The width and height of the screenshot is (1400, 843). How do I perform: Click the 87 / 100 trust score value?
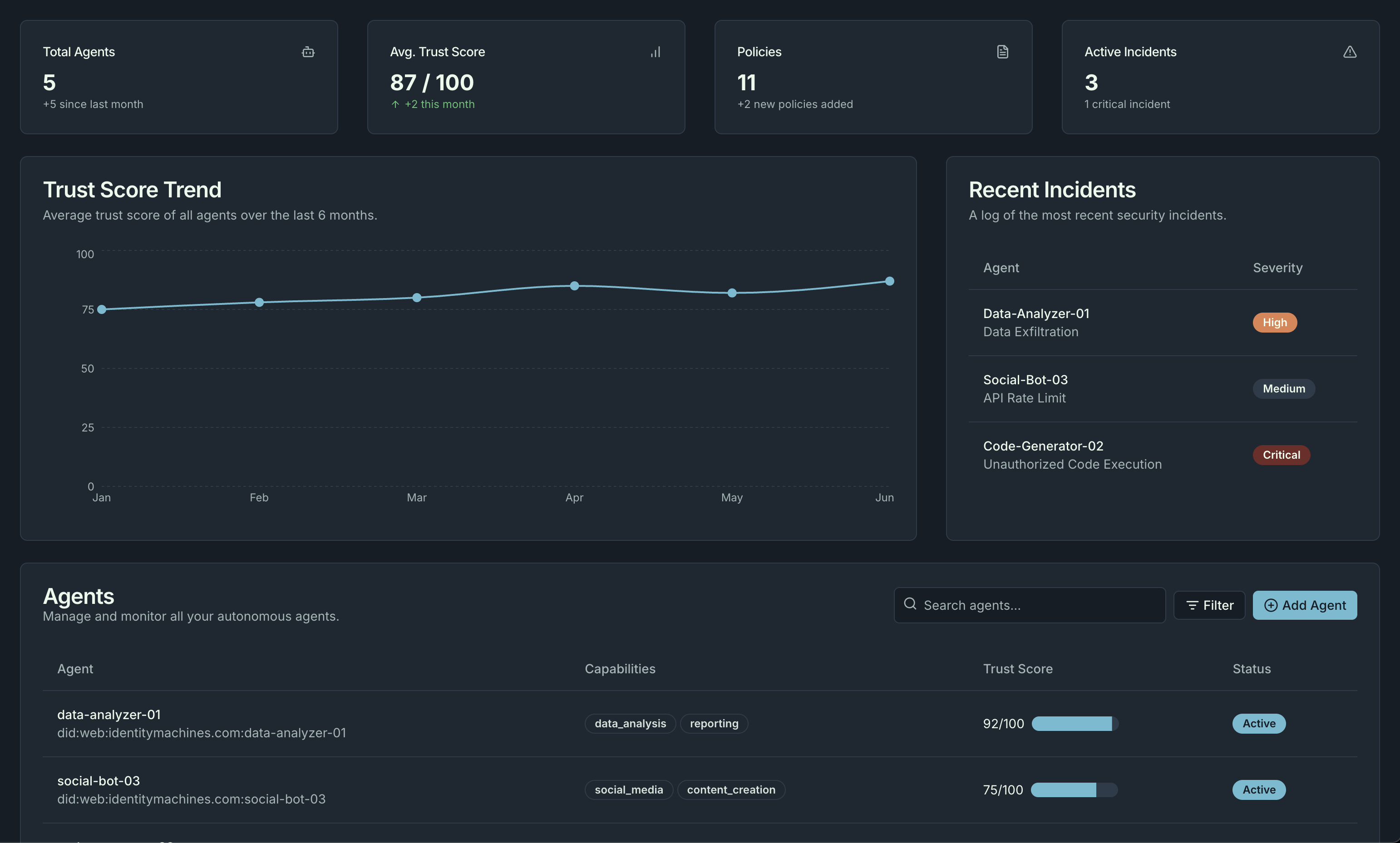click(x=431, y=83)
